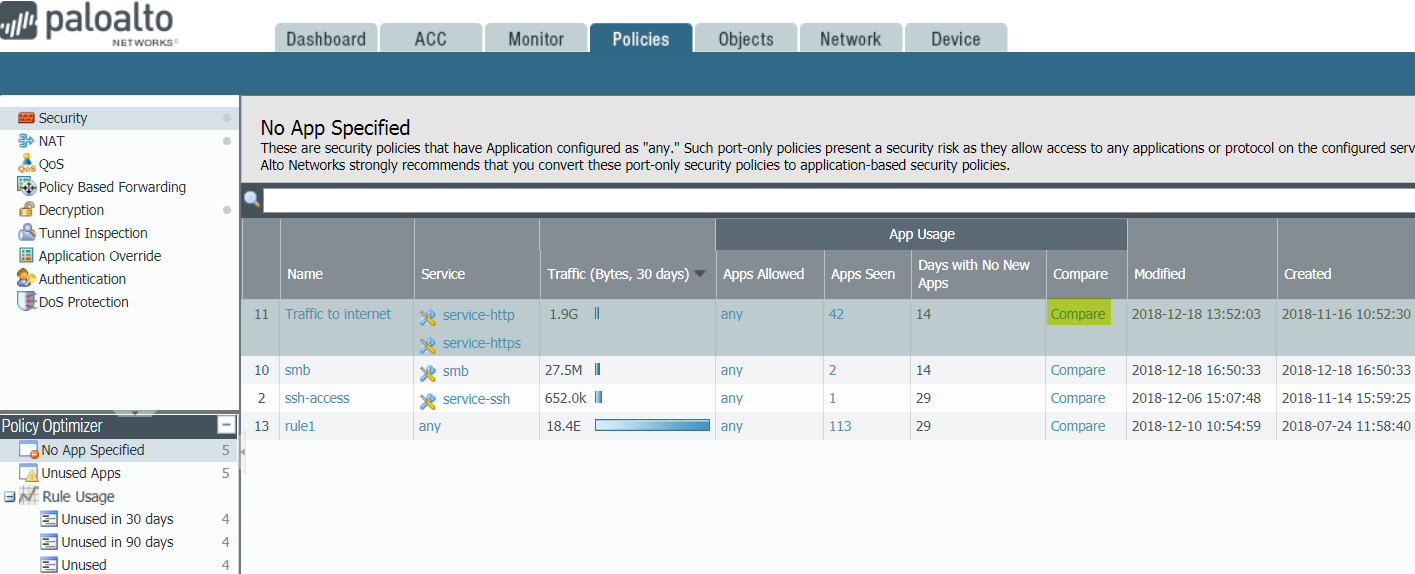Select the QoS policy icon
This screenshot has width=1415, height=574.
26,164
